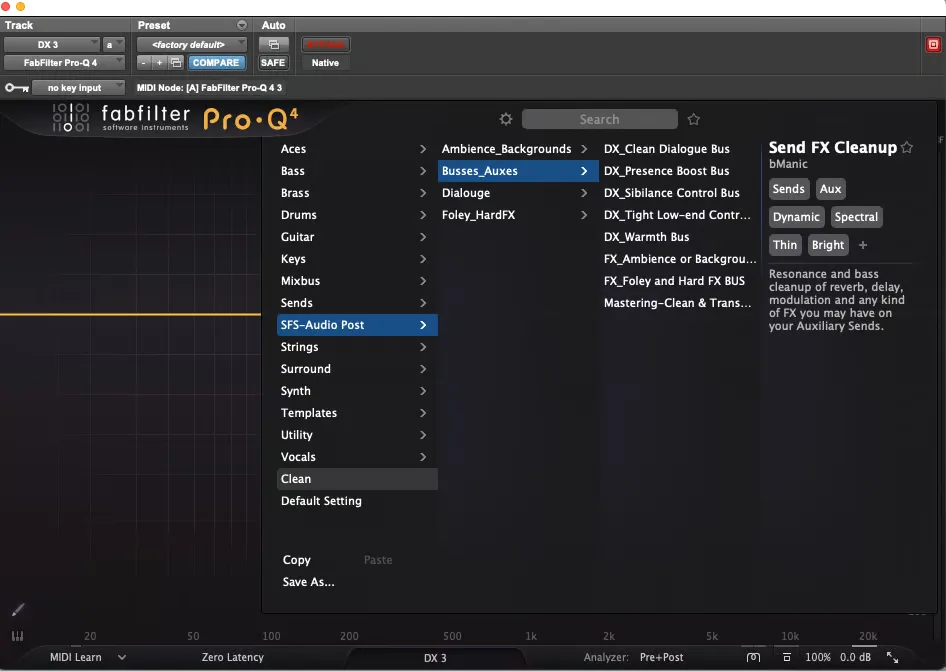Toggle full screen resize arrows icon

pos(892,657)
